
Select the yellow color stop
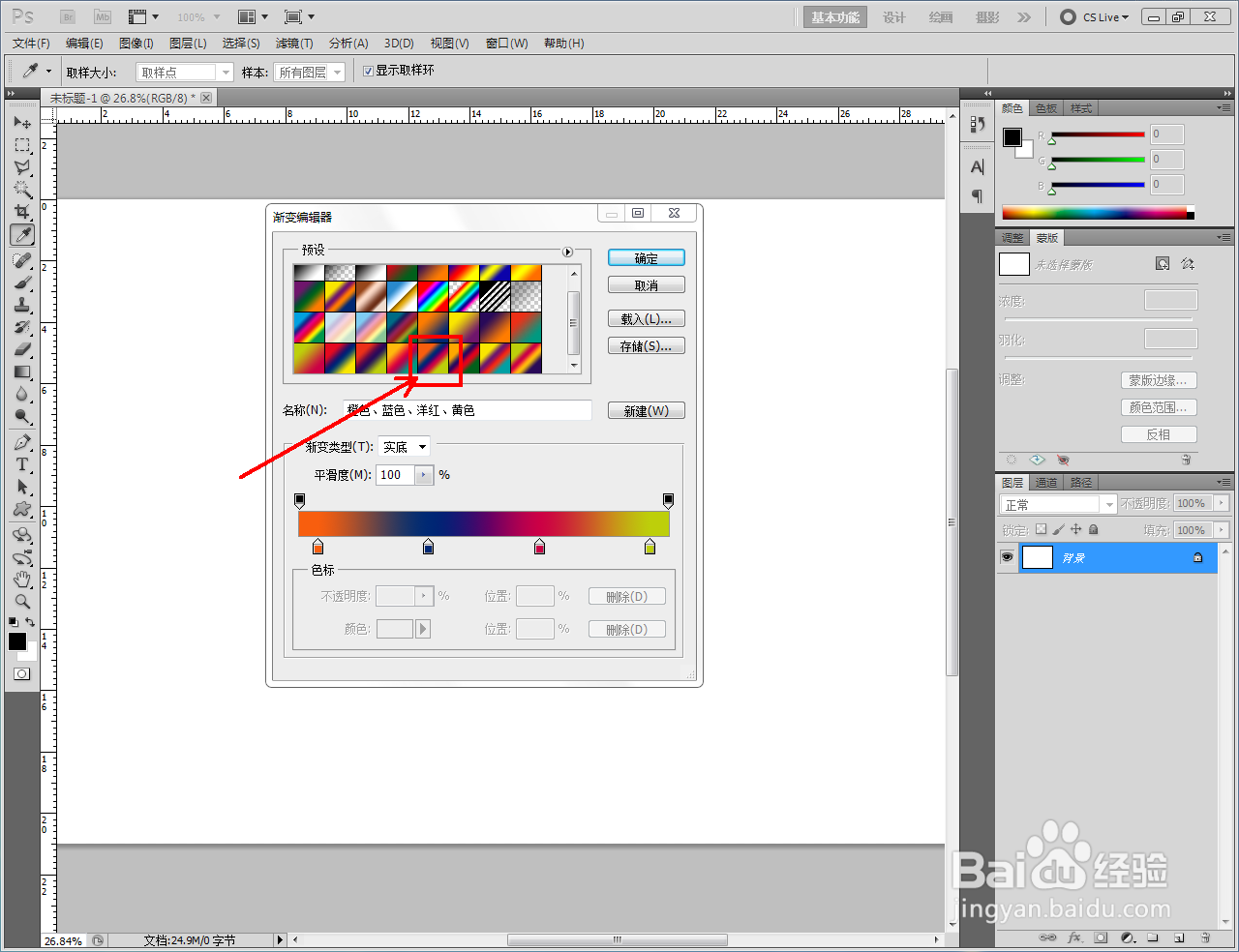(650, 548)
